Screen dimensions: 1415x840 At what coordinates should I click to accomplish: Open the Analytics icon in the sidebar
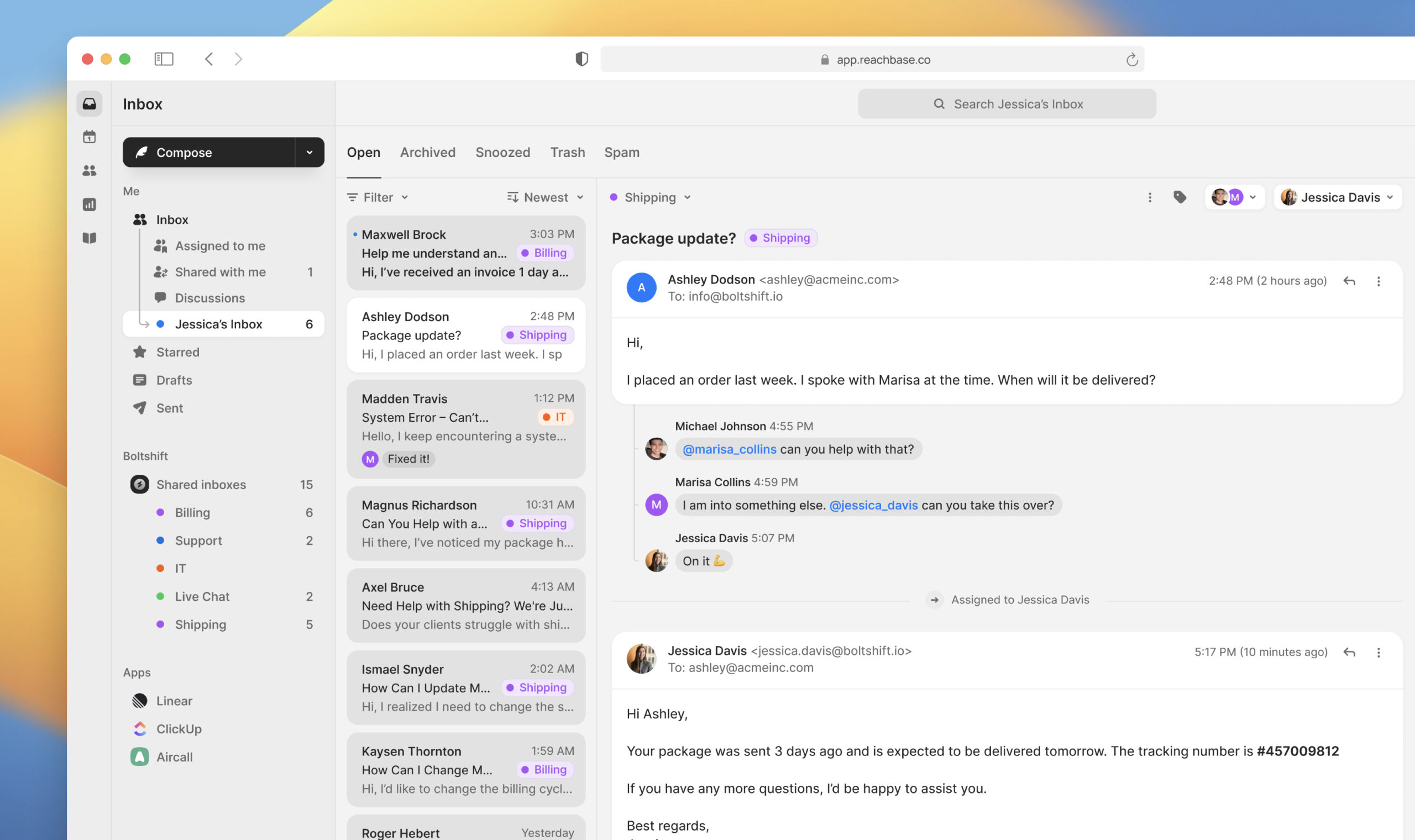(x=90, y=204)
